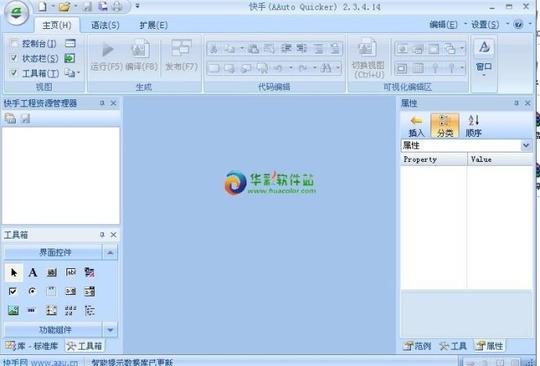Click the green icon beside 状态栏
This screenshot has height=366, width=540.
70,58
